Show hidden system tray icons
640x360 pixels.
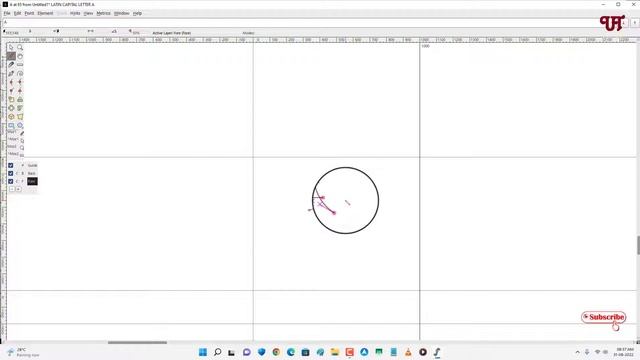point(577,352)
